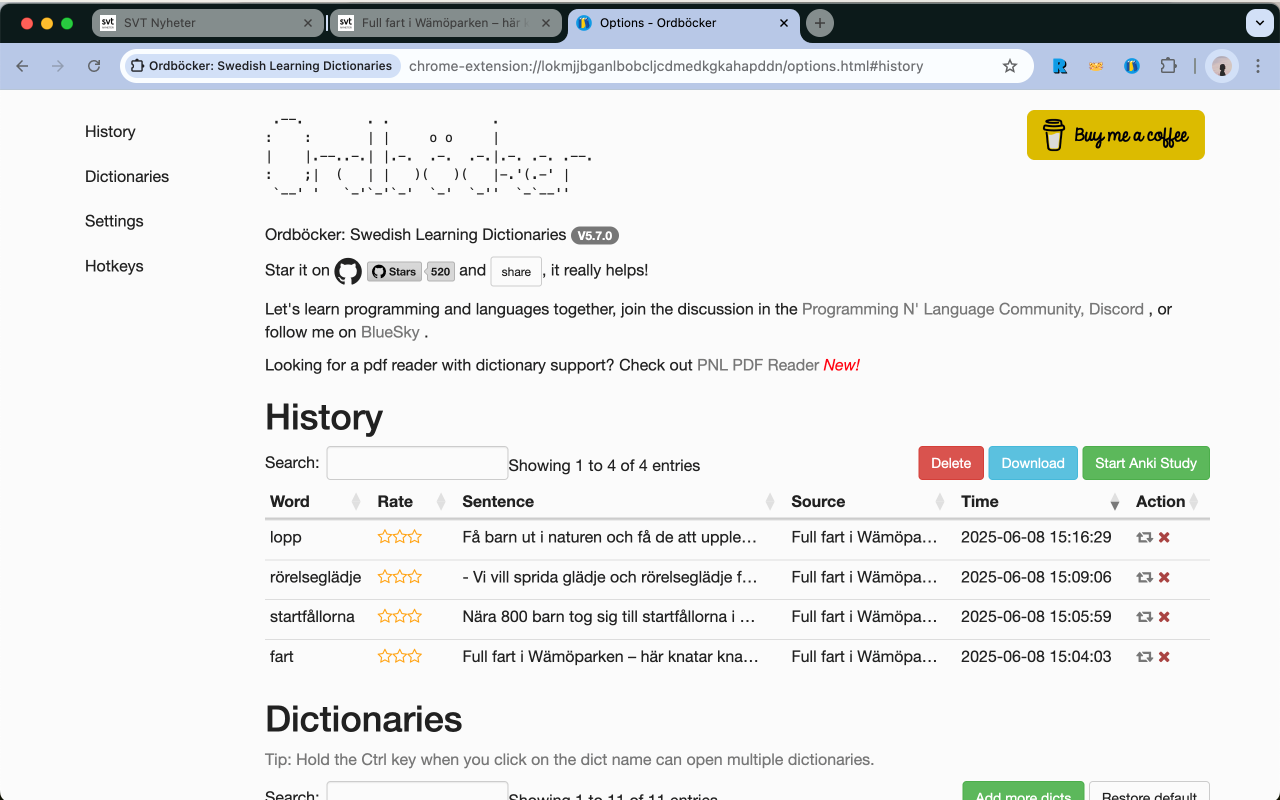Remove the fart entry with the red X
This screenshot has height=800, width=1280.
point(1164,657)
